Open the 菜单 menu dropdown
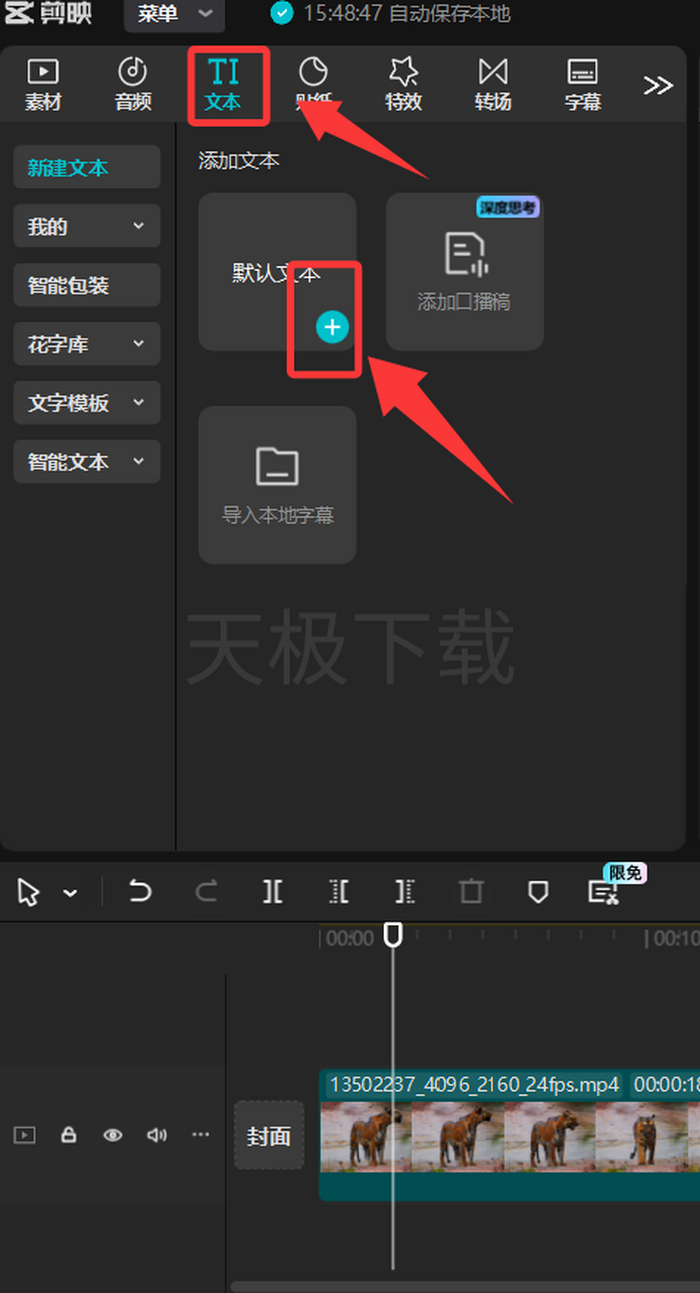This screenshot has width=700, height=1293. (175, 14)
